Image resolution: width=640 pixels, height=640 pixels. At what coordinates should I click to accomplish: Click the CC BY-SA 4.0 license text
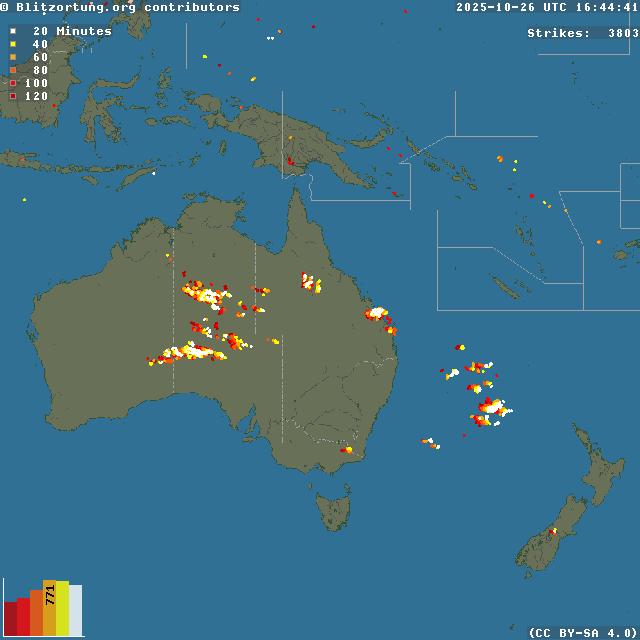[x=582, y=632]
